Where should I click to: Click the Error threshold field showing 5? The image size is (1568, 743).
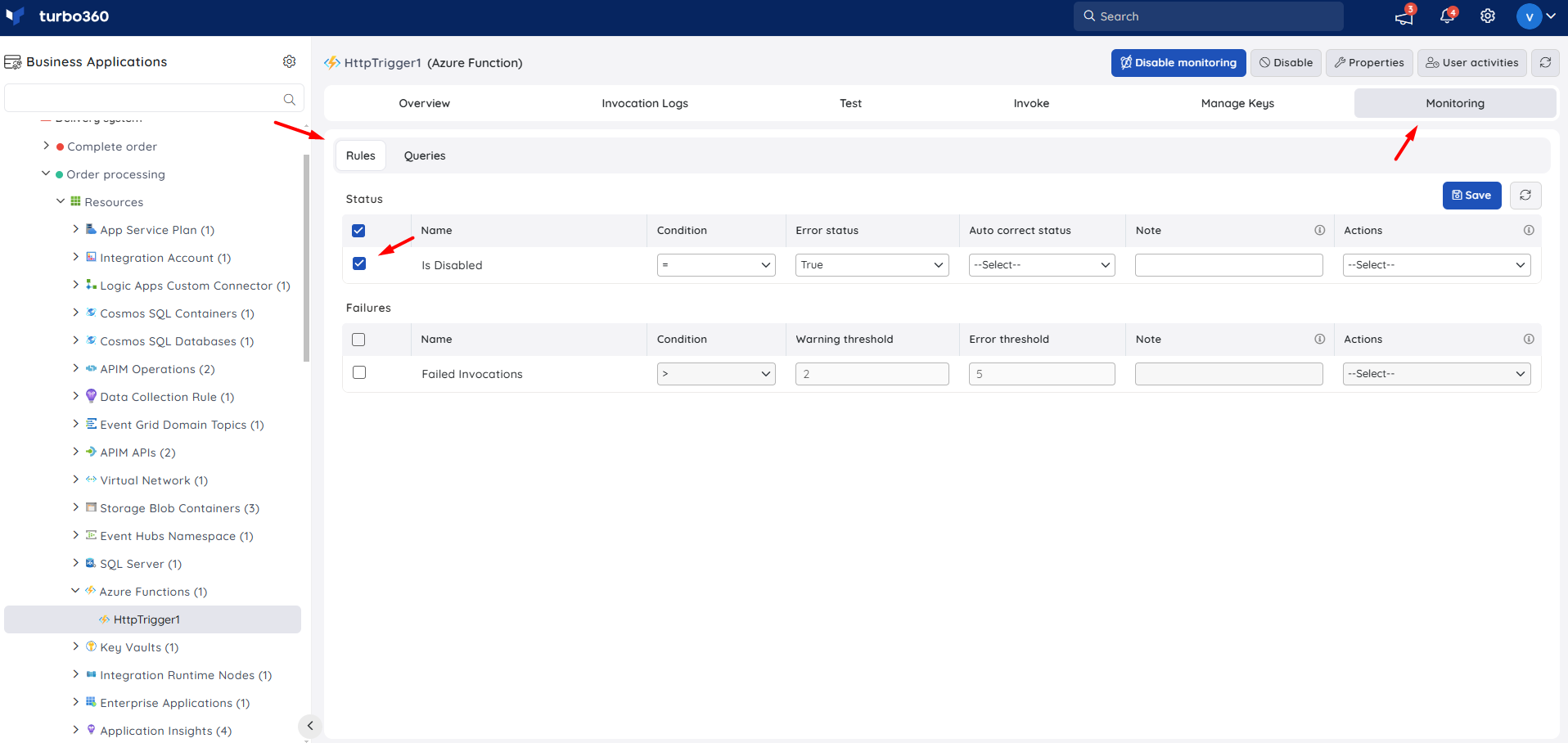[1042, 374]
